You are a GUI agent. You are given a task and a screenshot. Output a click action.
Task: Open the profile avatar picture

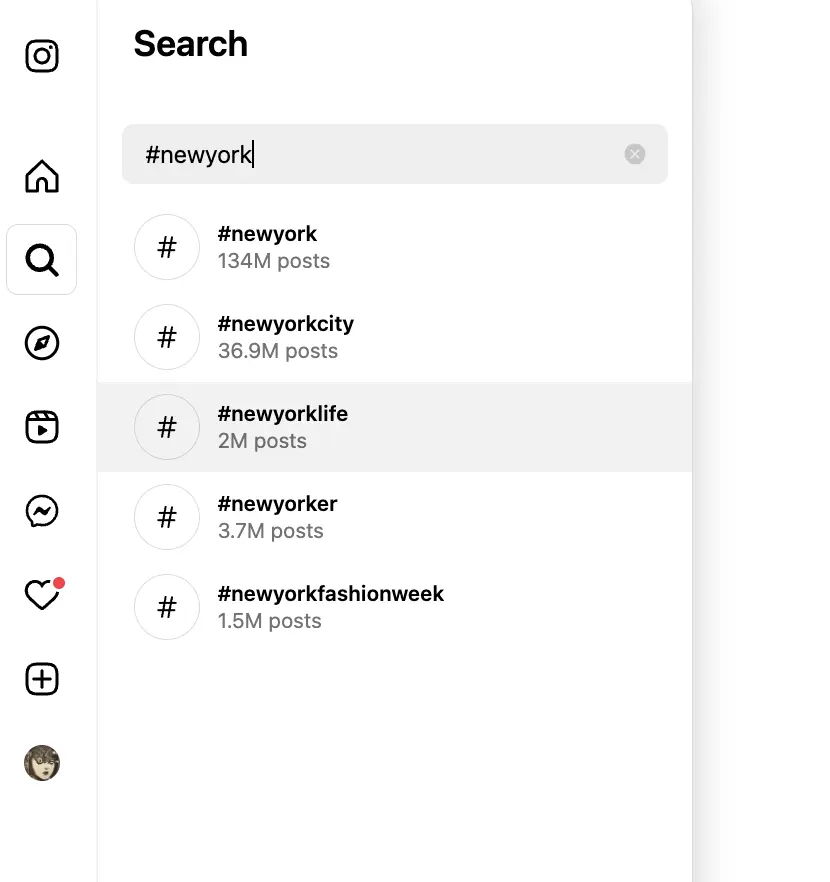pos(42,763)
